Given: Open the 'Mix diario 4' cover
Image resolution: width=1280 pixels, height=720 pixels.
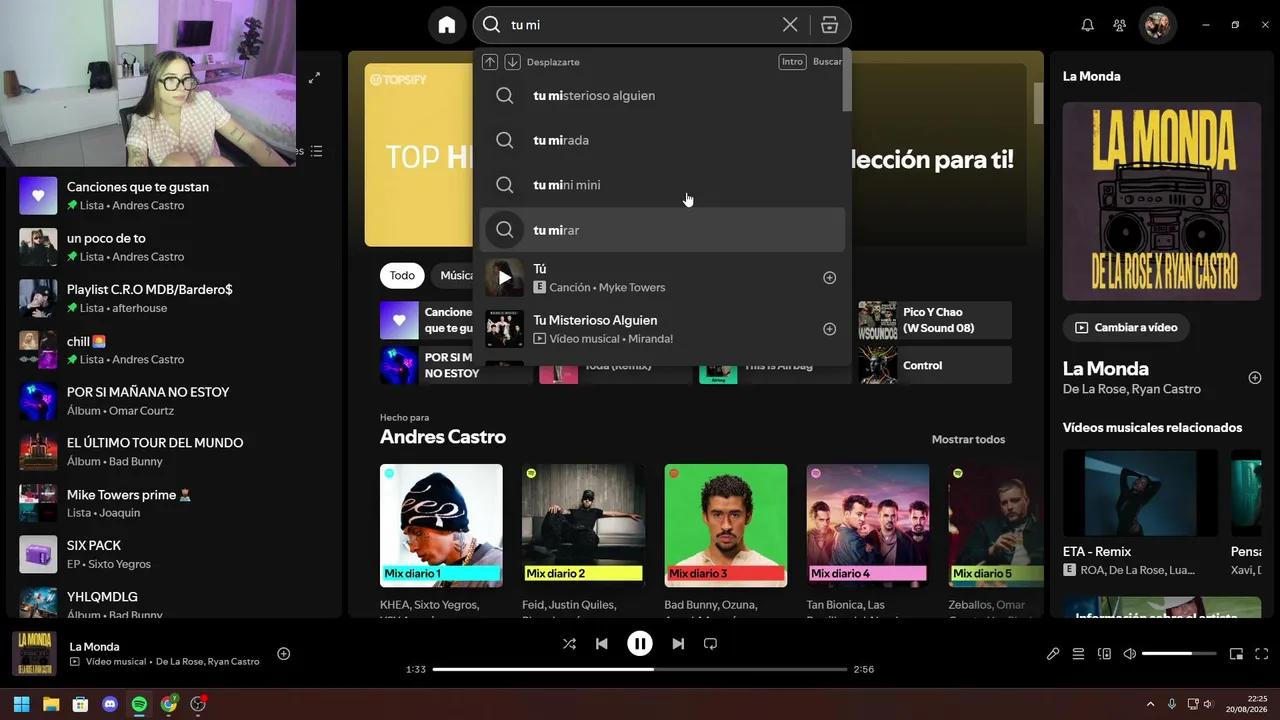Looking at the screenshot, I should (868, 525).
